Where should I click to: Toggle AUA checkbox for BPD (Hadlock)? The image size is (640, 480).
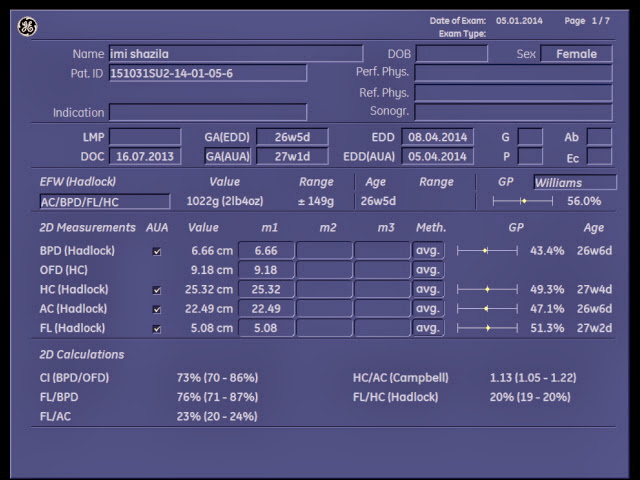coord(157,251)
